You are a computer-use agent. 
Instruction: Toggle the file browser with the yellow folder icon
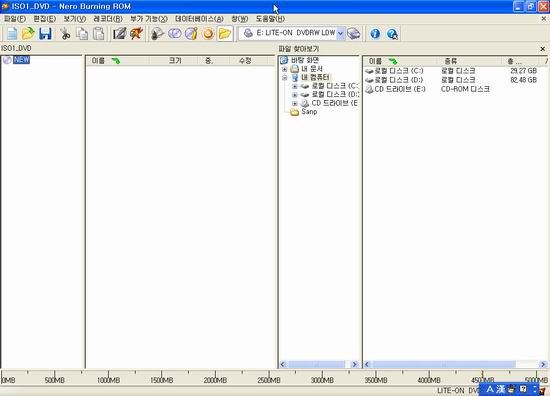point(225,34)
